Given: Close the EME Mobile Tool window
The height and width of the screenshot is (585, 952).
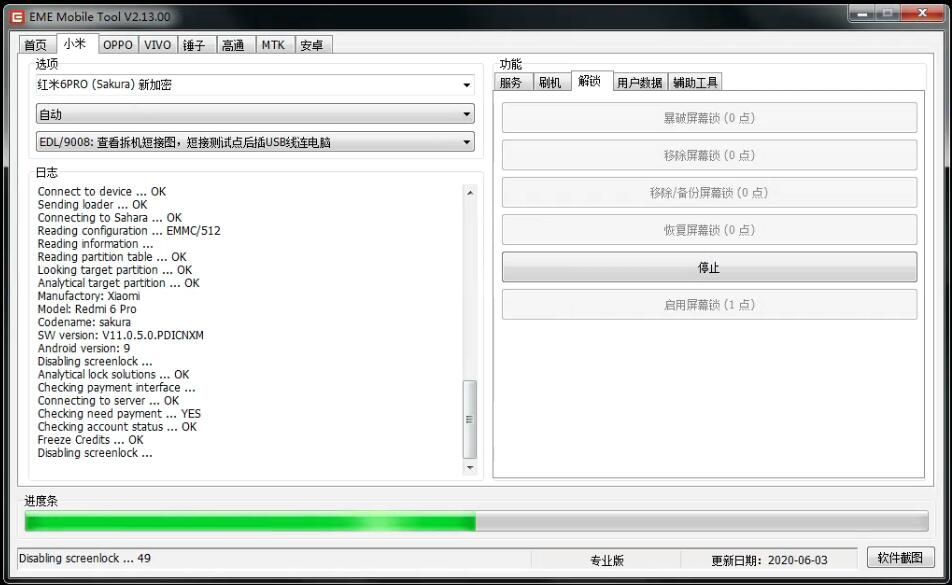Looking at the screenshot, I should pos(922,13).
